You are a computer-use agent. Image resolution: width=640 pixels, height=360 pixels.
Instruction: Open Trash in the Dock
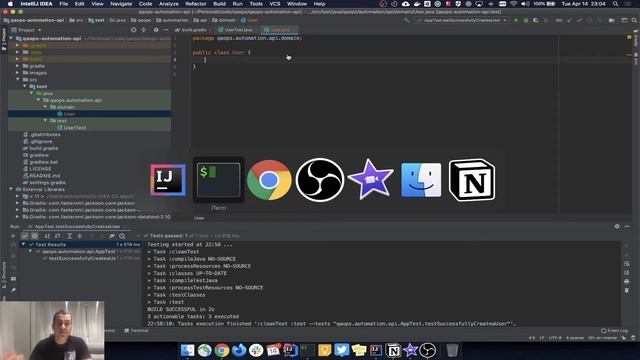[452, 350]
